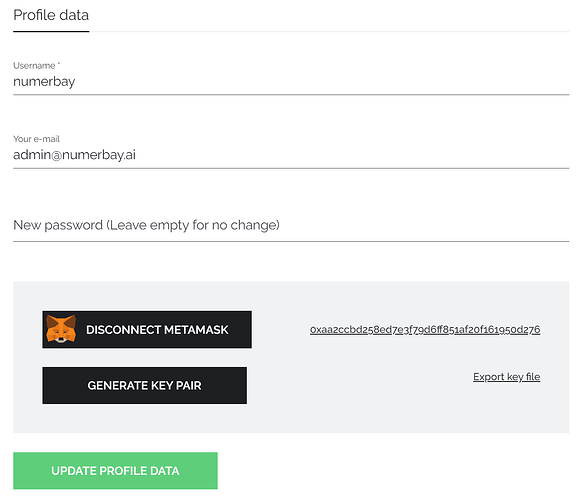Open the Profile data tab
The image size is (582, 500).
[51, 16]
